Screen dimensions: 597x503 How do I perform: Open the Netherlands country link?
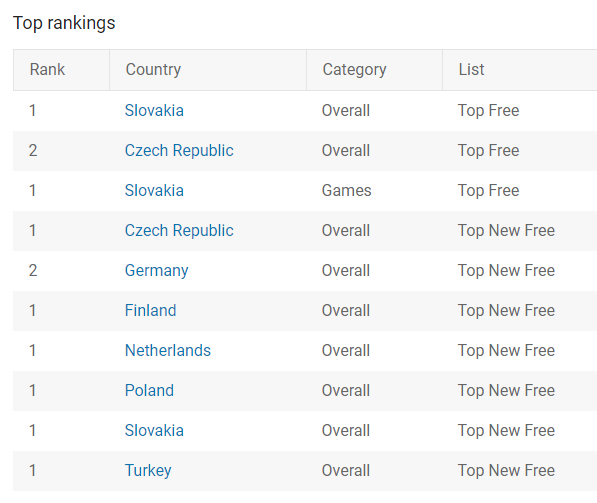pyautogui.click(x=168, y=351)
